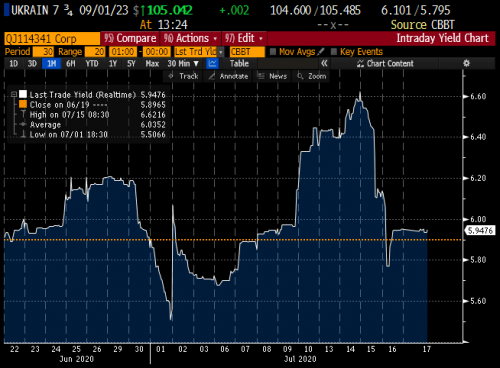The width and height of the screenshot is (500, 368).
Task: Select the 1M range tab
Action: coord(52,63)
